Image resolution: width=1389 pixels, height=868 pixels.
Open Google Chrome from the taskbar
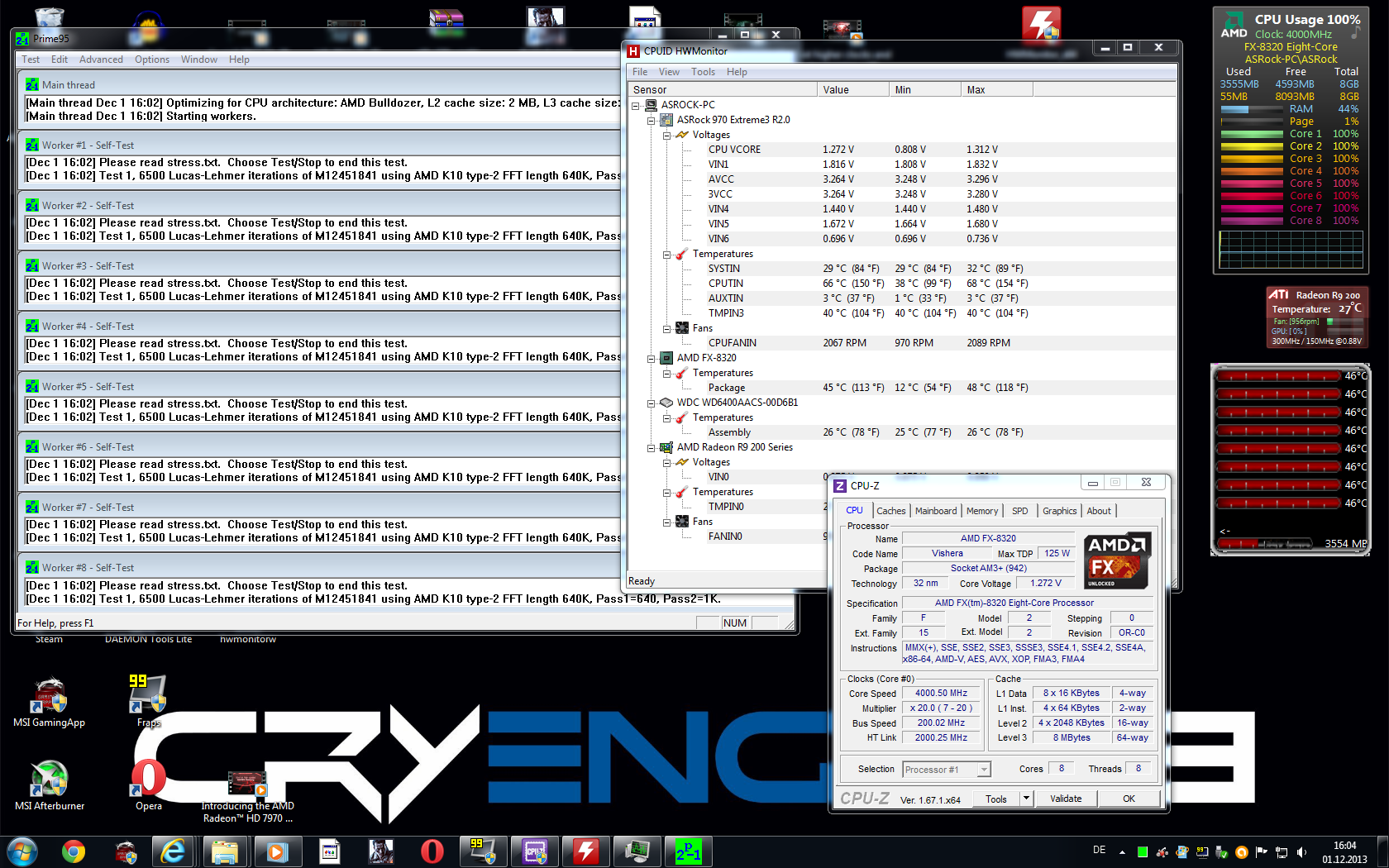click(x=74, y=851)
